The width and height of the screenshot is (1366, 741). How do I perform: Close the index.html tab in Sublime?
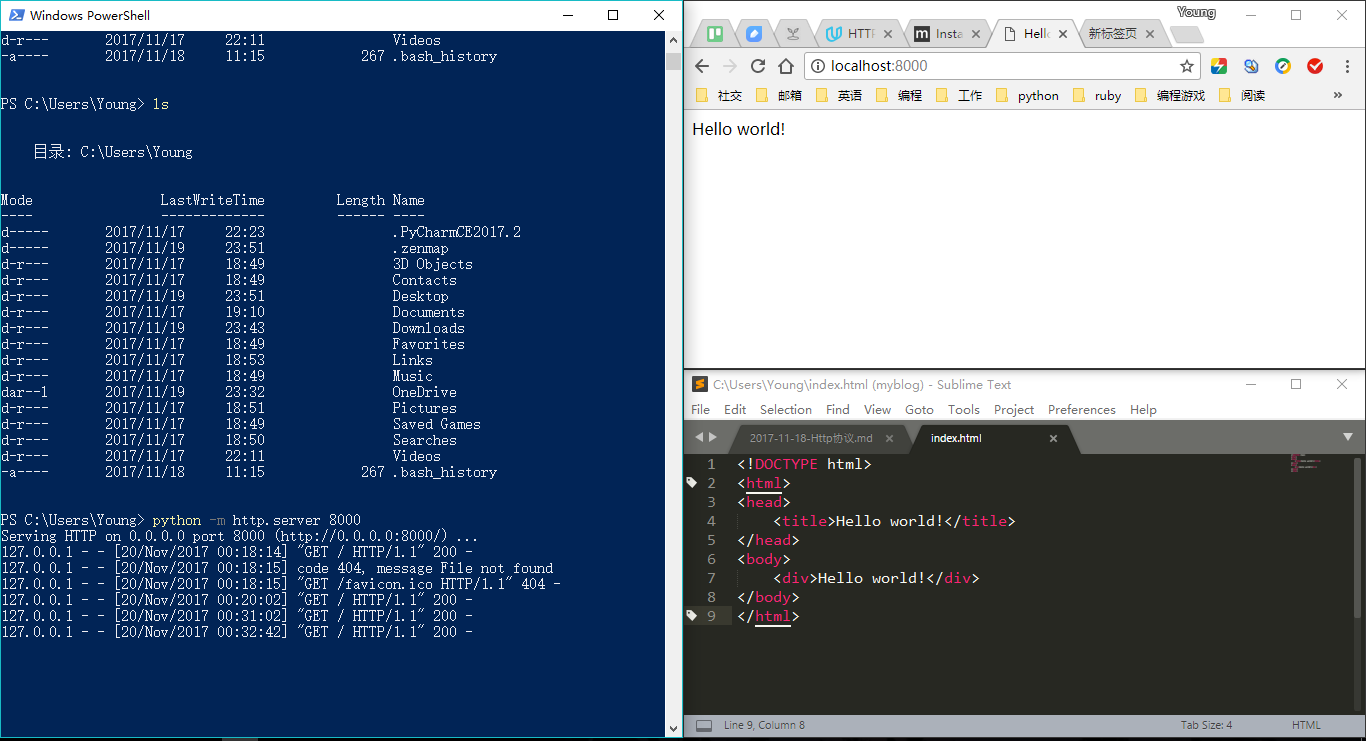point(1053,438)
